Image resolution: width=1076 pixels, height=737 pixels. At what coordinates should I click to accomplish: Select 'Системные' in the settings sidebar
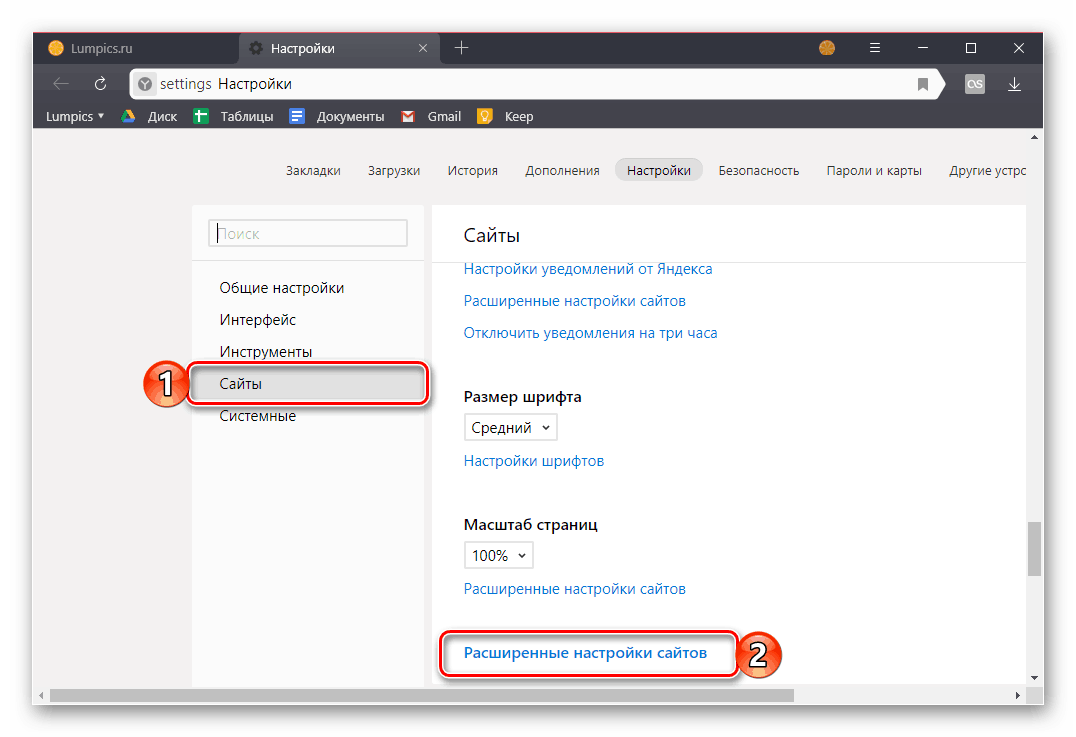258,416
